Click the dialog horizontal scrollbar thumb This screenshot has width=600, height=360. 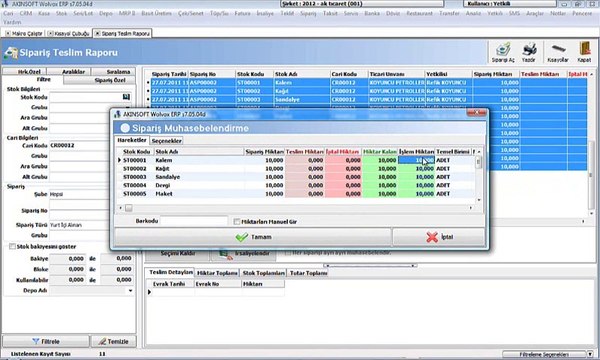click(x=129, y=208)
